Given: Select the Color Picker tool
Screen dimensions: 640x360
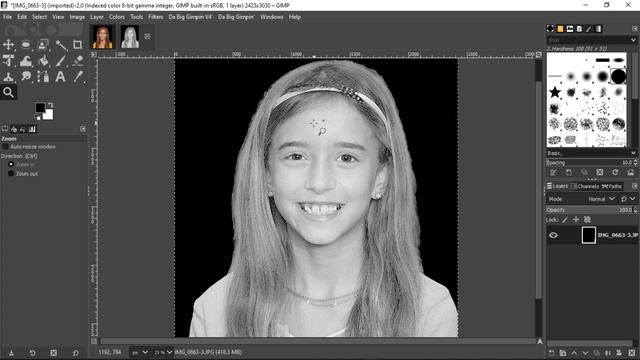Looking at the screenshot, I should click(78, 76).
